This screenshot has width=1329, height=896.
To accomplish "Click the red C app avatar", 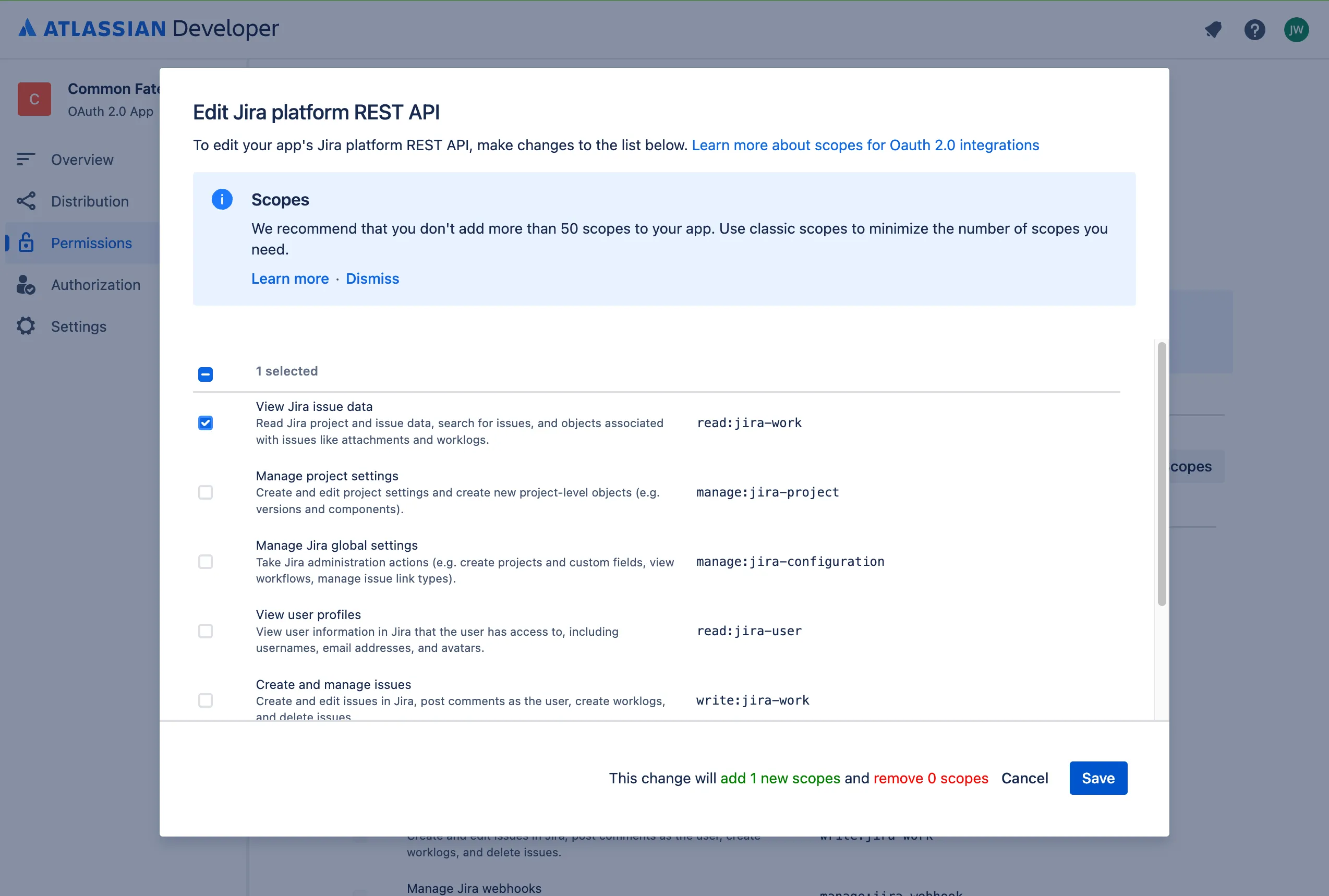I will pyautogui.click(x=34, y=99).
